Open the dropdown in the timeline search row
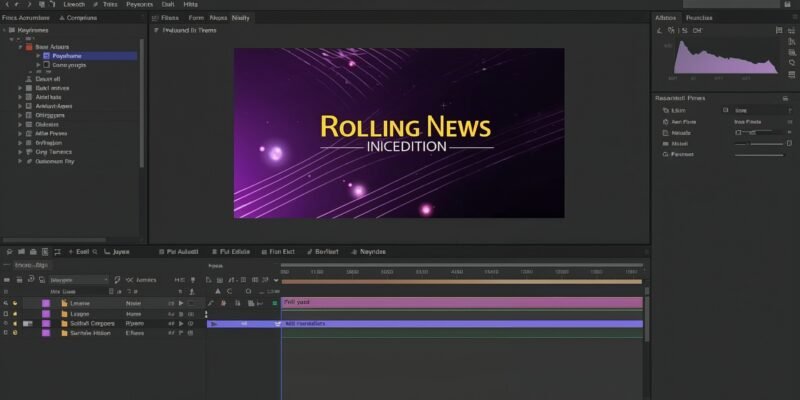Viewport: 800px width, 400px height. [x=105, y=280]
